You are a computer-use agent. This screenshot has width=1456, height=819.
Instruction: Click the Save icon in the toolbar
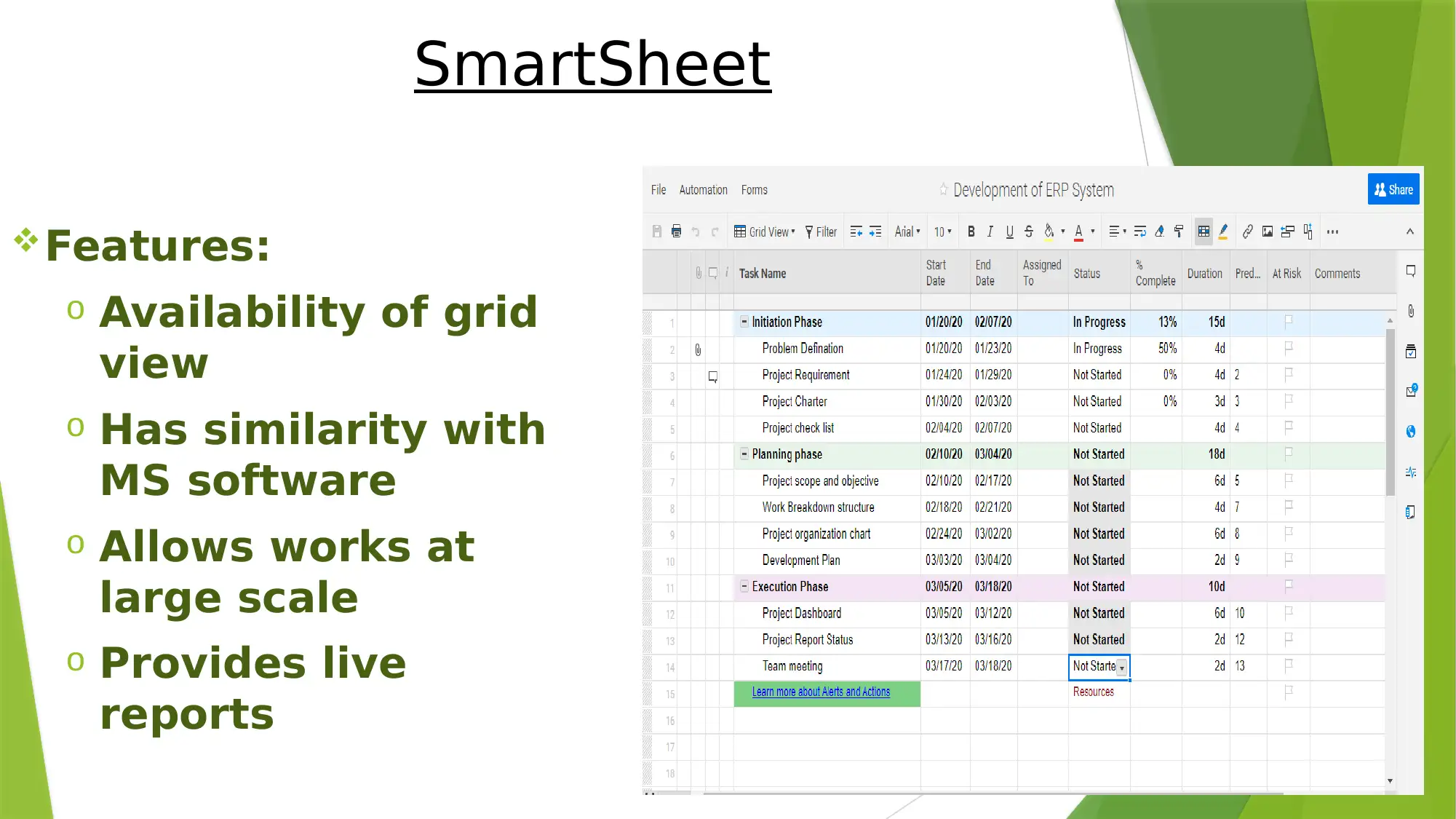[657, 232]
